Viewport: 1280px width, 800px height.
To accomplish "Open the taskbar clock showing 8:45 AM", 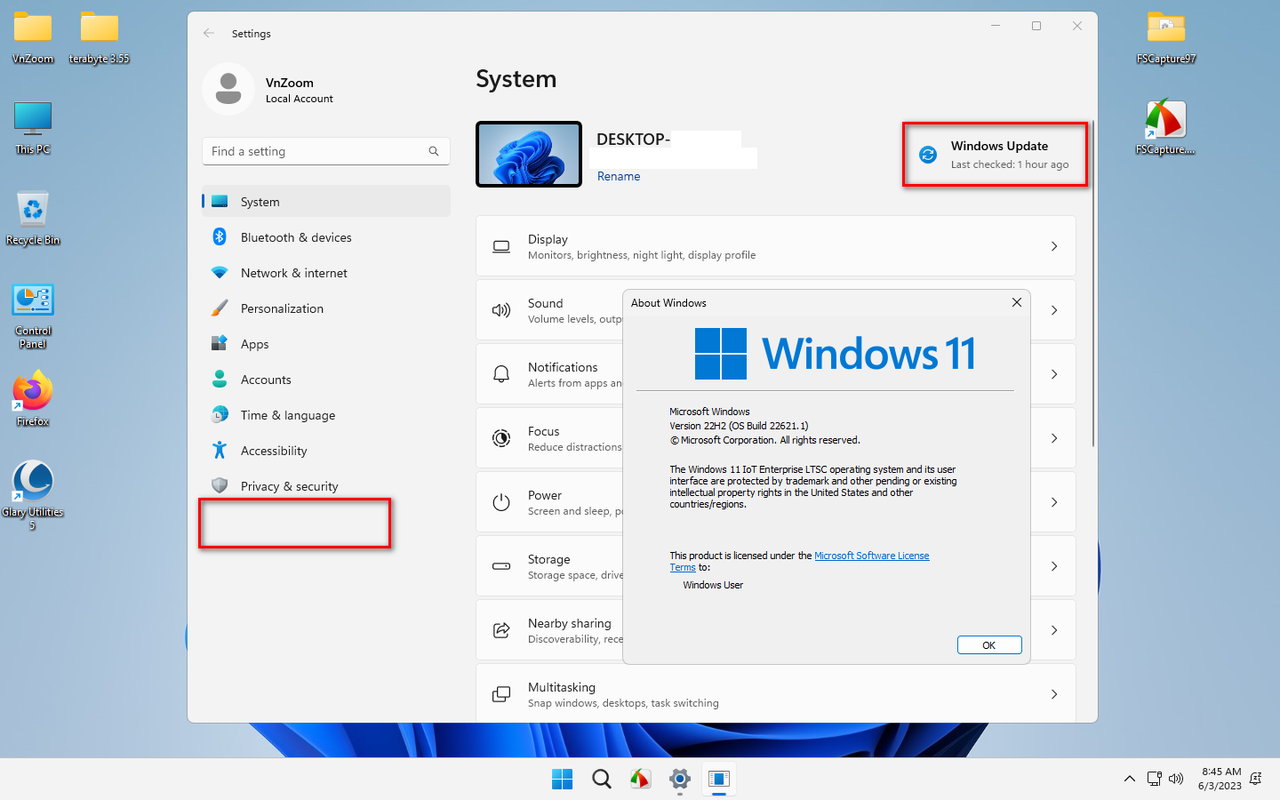I will click(x=1220, y=778).
